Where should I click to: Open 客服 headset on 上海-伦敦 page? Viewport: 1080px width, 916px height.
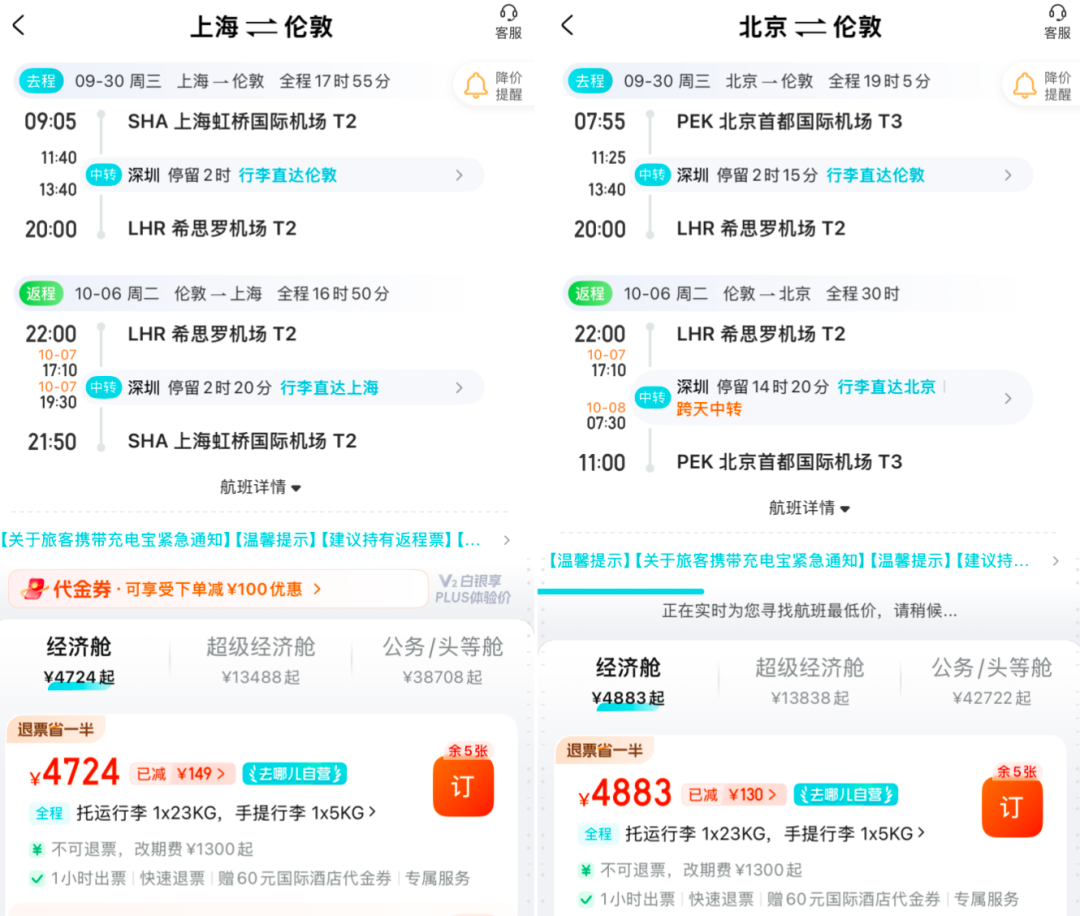click(508, 22)
